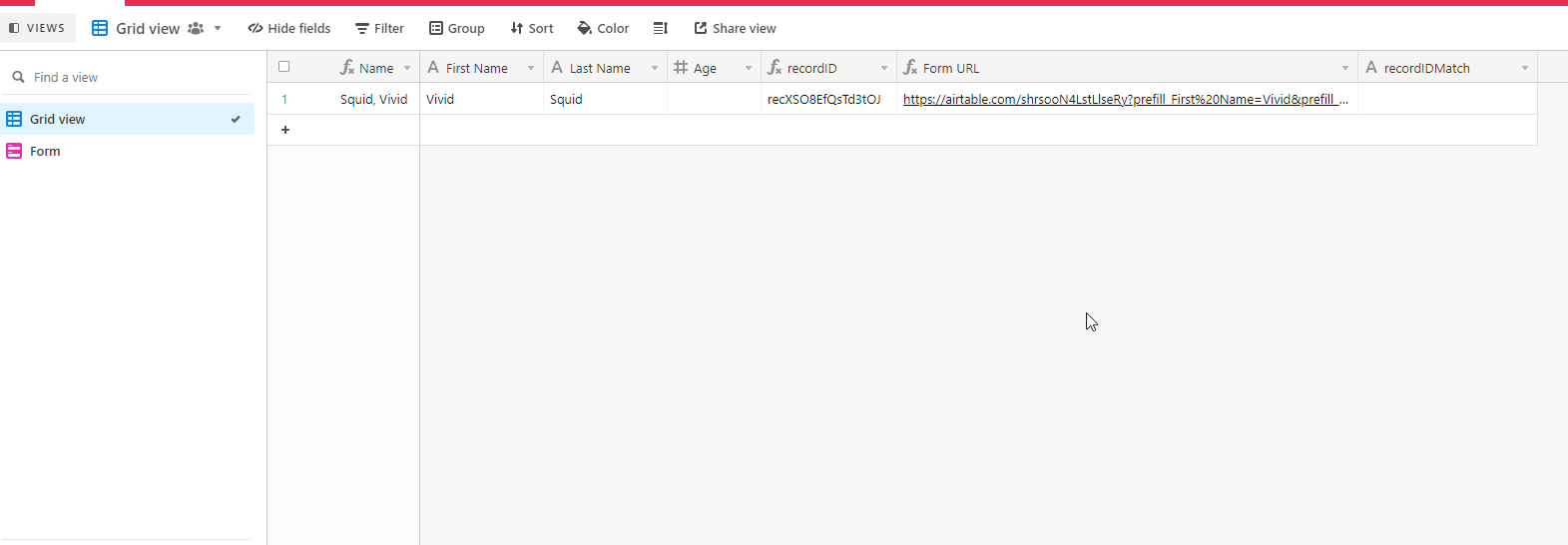Image resolution: width=1568 pixels, height=545 pixels.
Task: Click the empty recordIDMatch cell in row 1
Action: [1447, 99]
